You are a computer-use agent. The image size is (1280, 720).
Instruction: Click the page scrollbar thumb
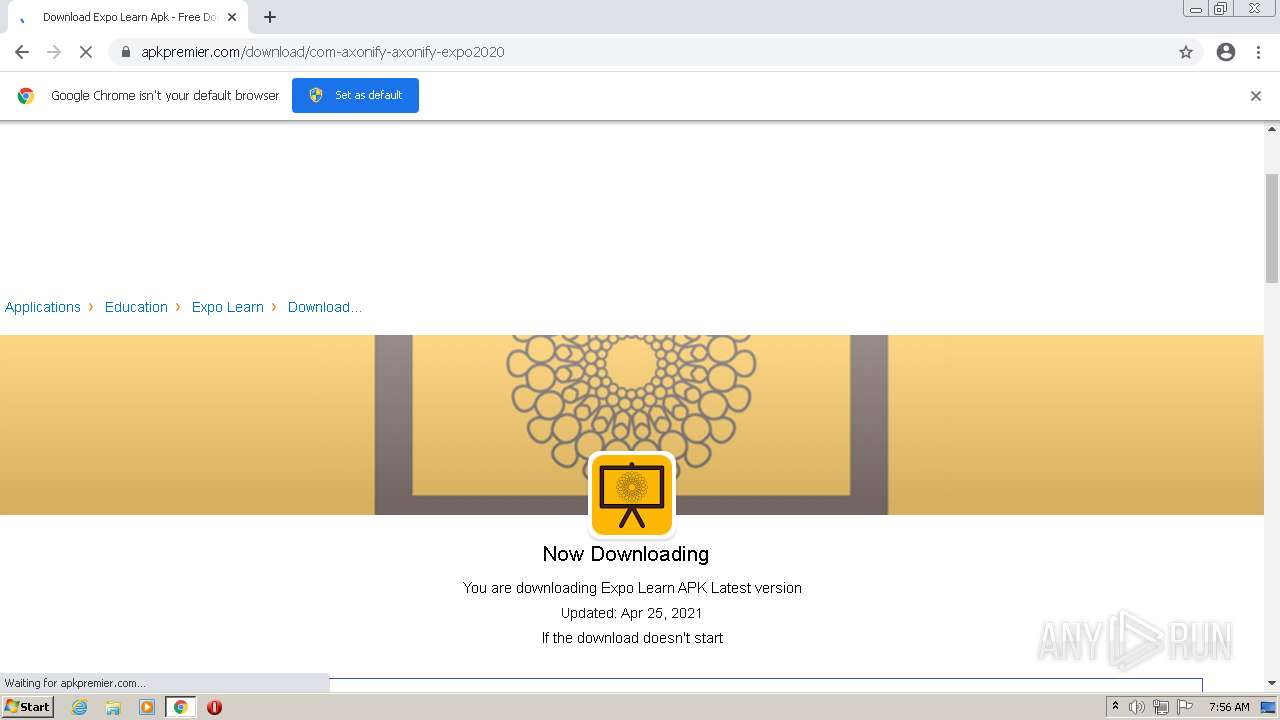[x=1272, y=228]
